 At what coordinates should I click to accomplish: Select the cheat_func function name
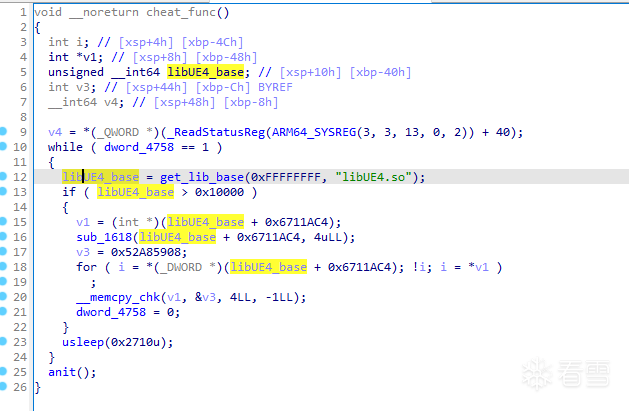pyautogui.click(x=181, y=12)
